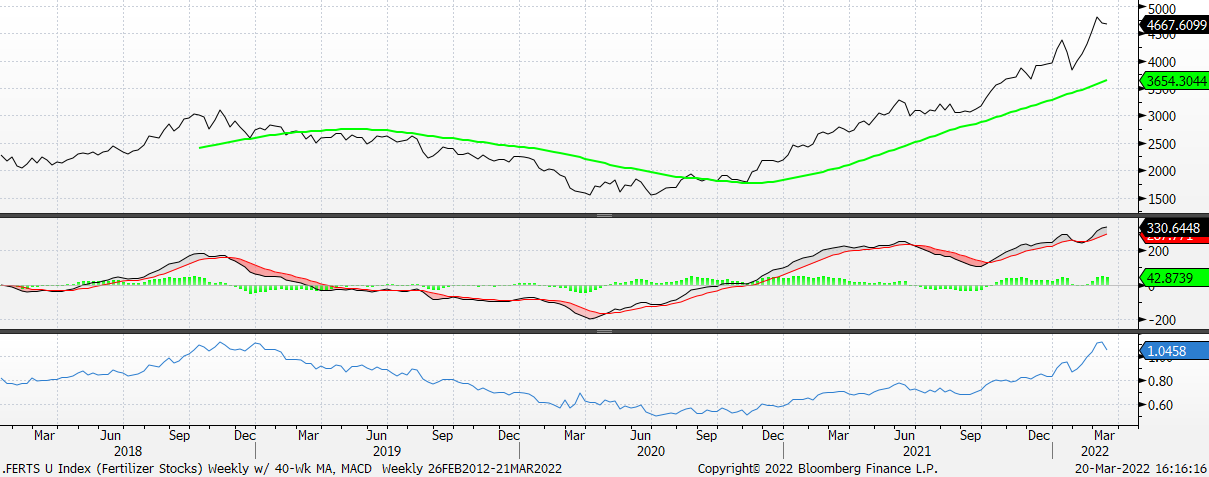Image resolution: width=1209 pixels, height=477 pixels.
Task: Select the Dec 2020 month label
Action: 772,436
